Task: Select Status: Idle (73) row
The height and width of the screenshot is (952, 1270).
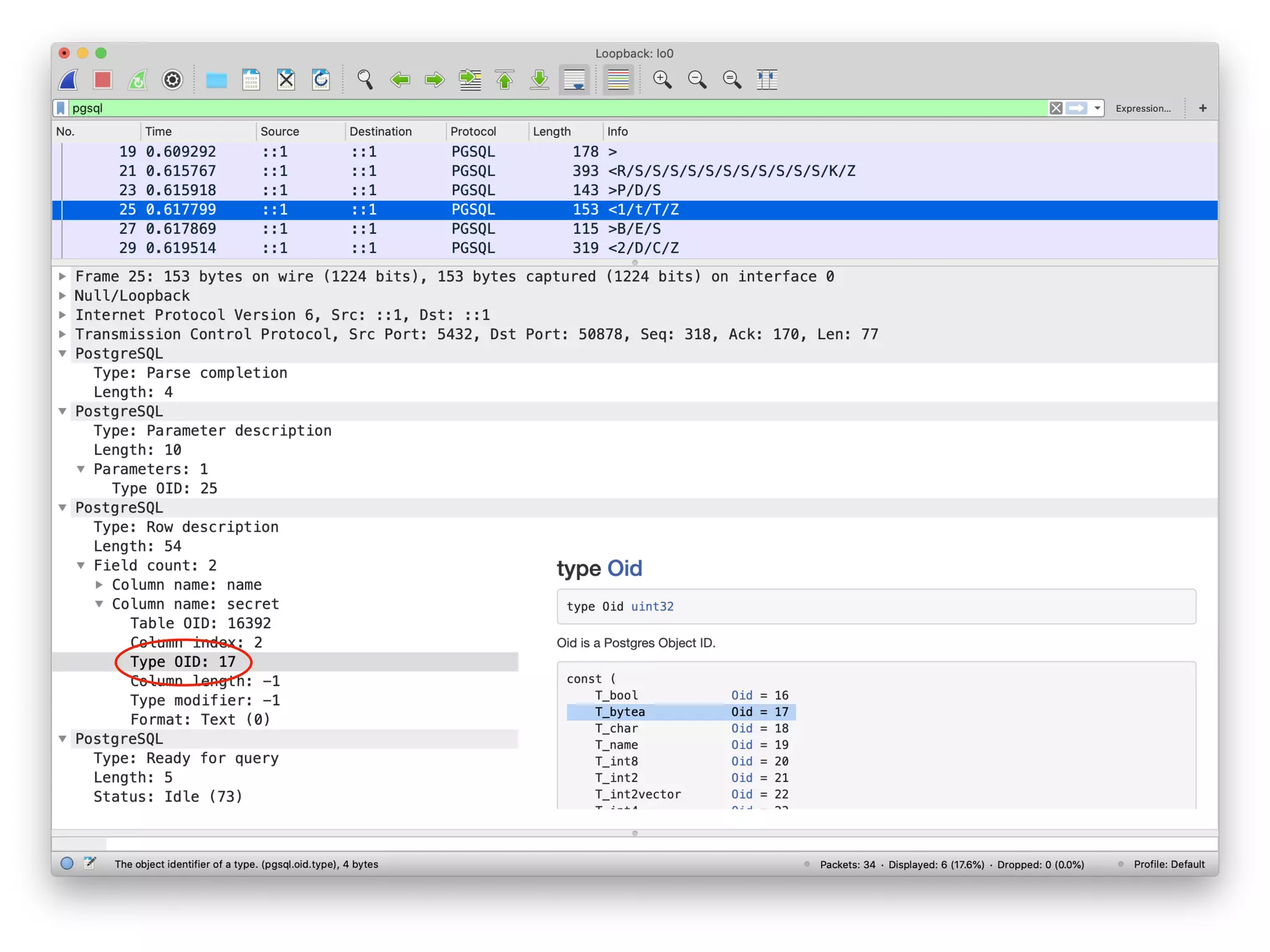Action: pos(168,796)
